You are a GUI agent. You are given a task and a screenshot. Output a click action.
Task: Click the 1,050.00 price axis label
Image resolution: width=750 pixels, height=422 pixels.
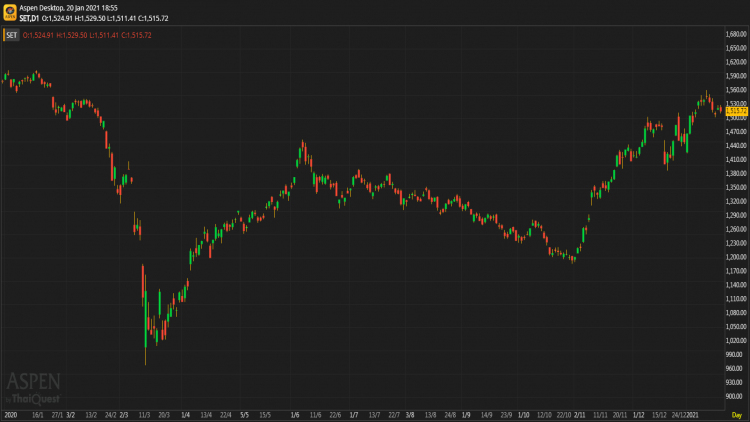point(736,327)
